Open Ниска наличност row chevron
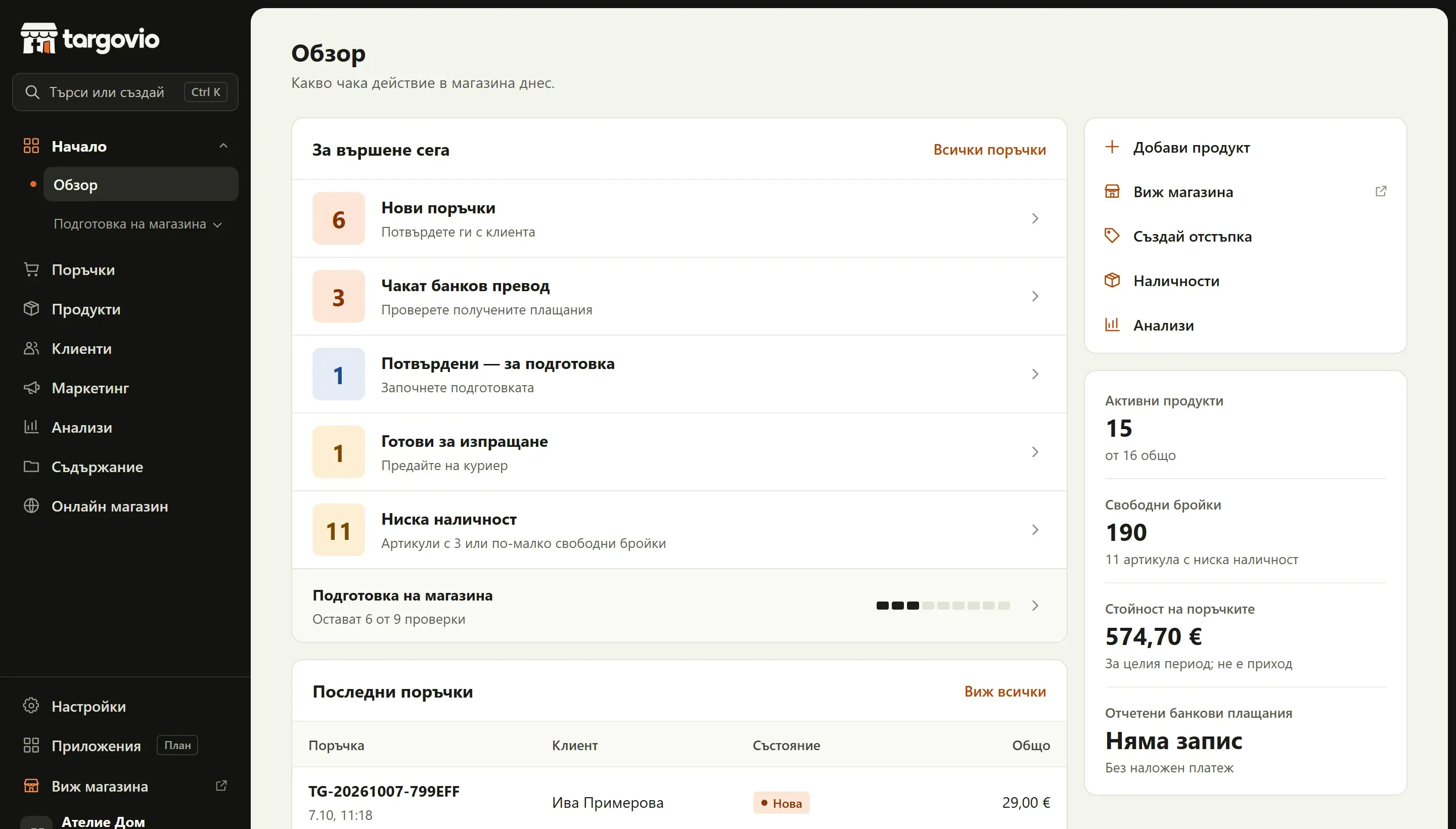 point(1035,530)
